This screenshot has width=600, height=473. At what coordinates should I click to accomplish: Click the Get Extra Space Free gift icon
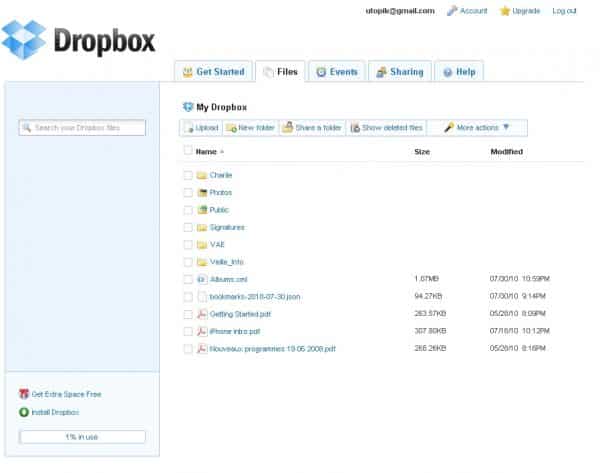[24, 394]
